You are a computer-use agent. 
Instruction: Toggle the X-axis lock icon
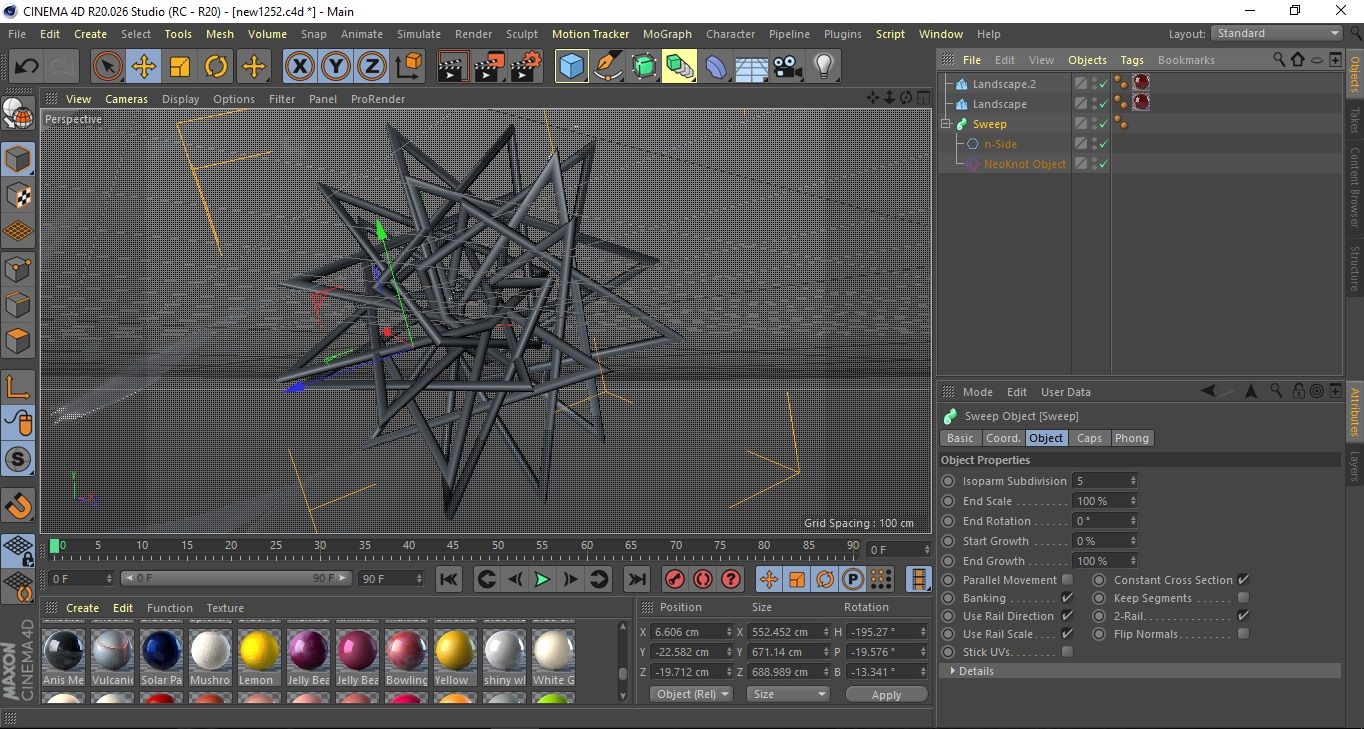299,67
